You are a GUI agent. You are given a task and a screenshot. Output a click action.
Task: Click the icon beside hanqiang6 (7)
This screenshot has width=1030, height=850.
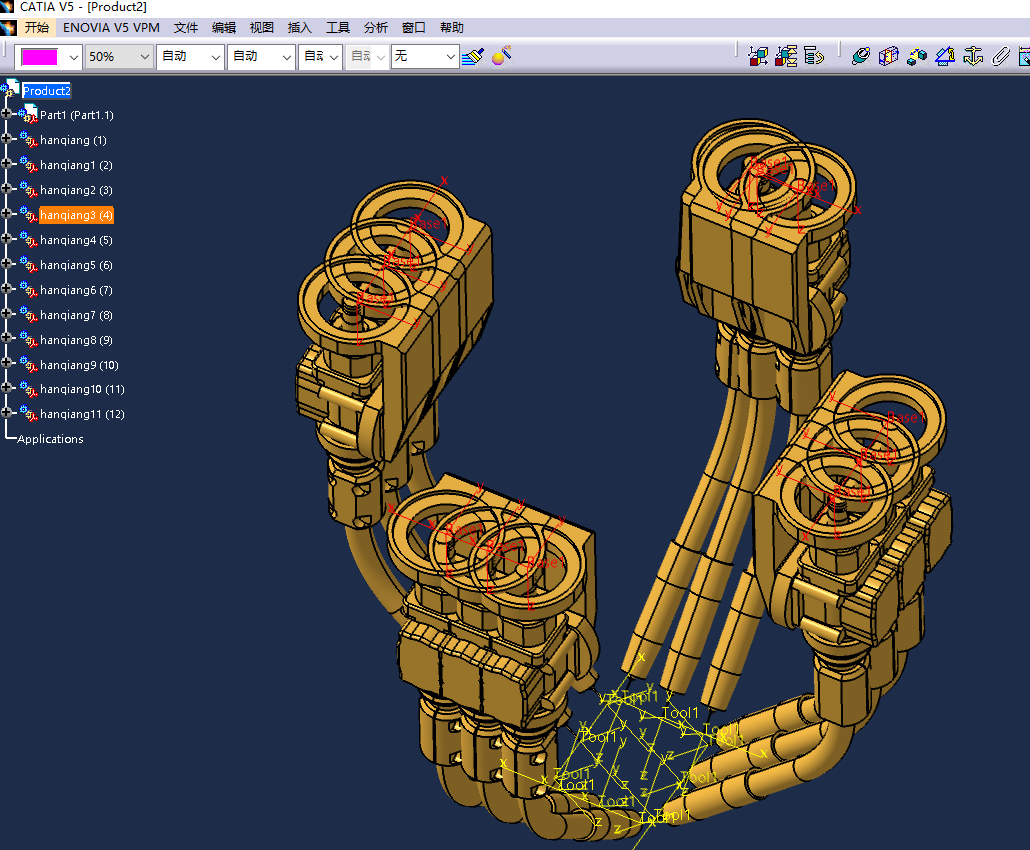click(28, 289)
